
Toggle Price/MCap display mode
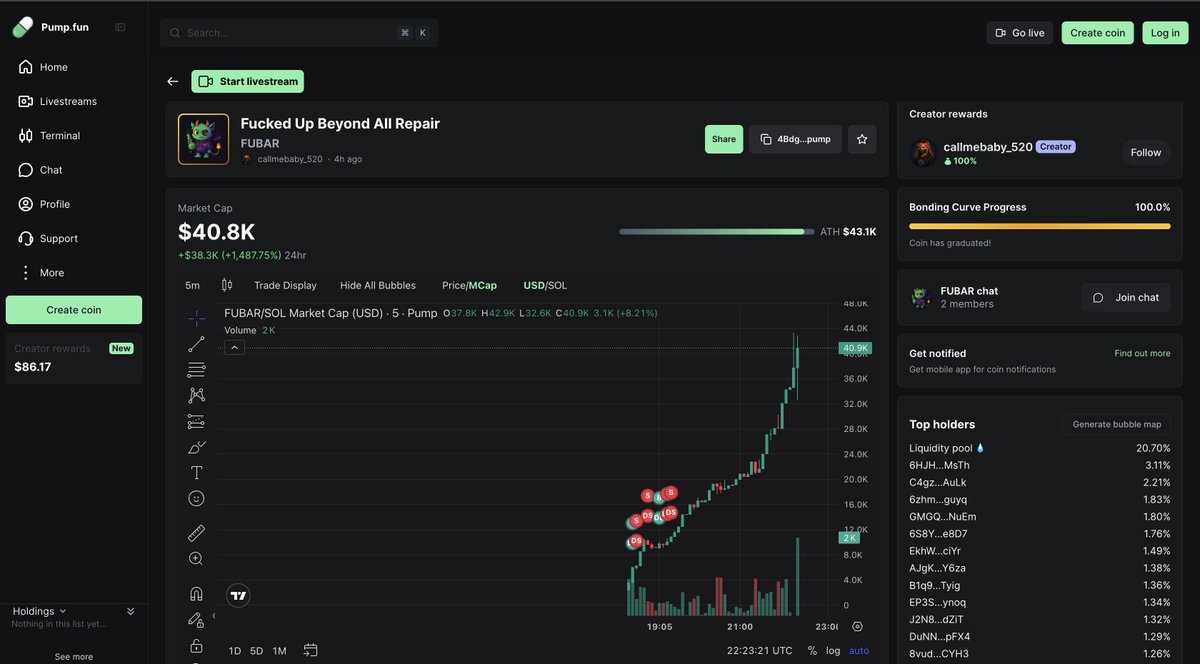(x=469, y=285)
